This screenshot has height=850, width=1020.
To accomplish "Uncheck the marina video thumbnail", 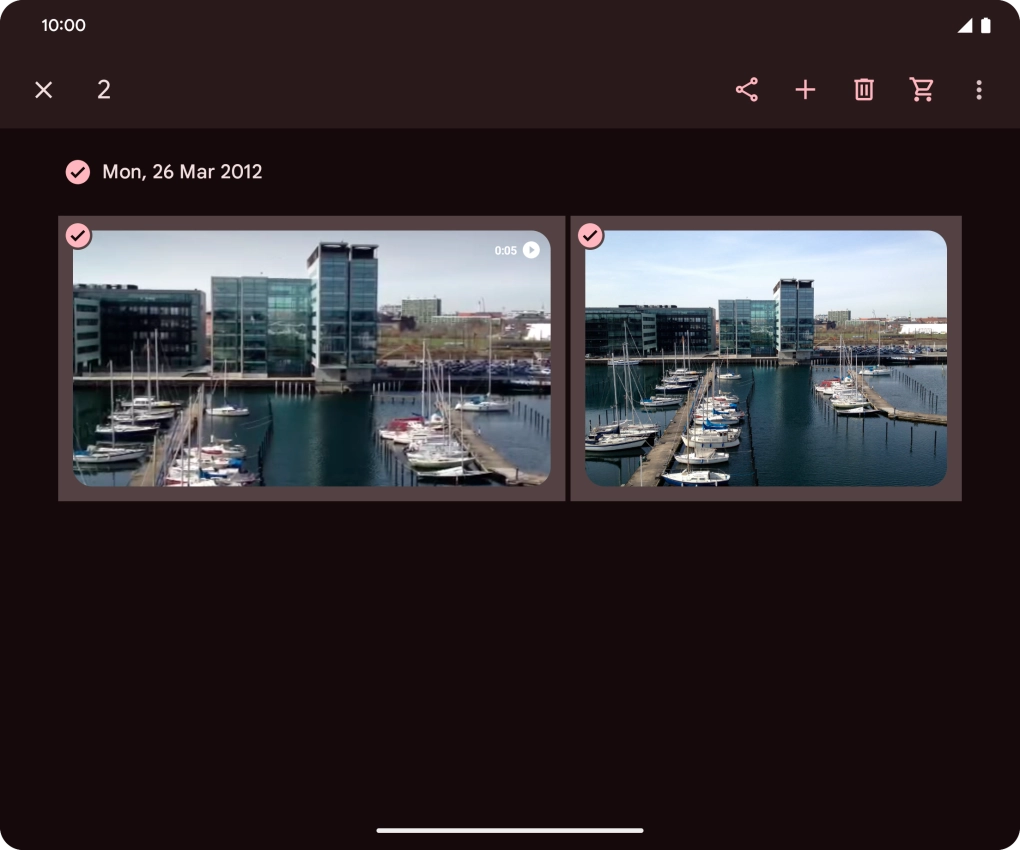I will (x=78, y=236).
